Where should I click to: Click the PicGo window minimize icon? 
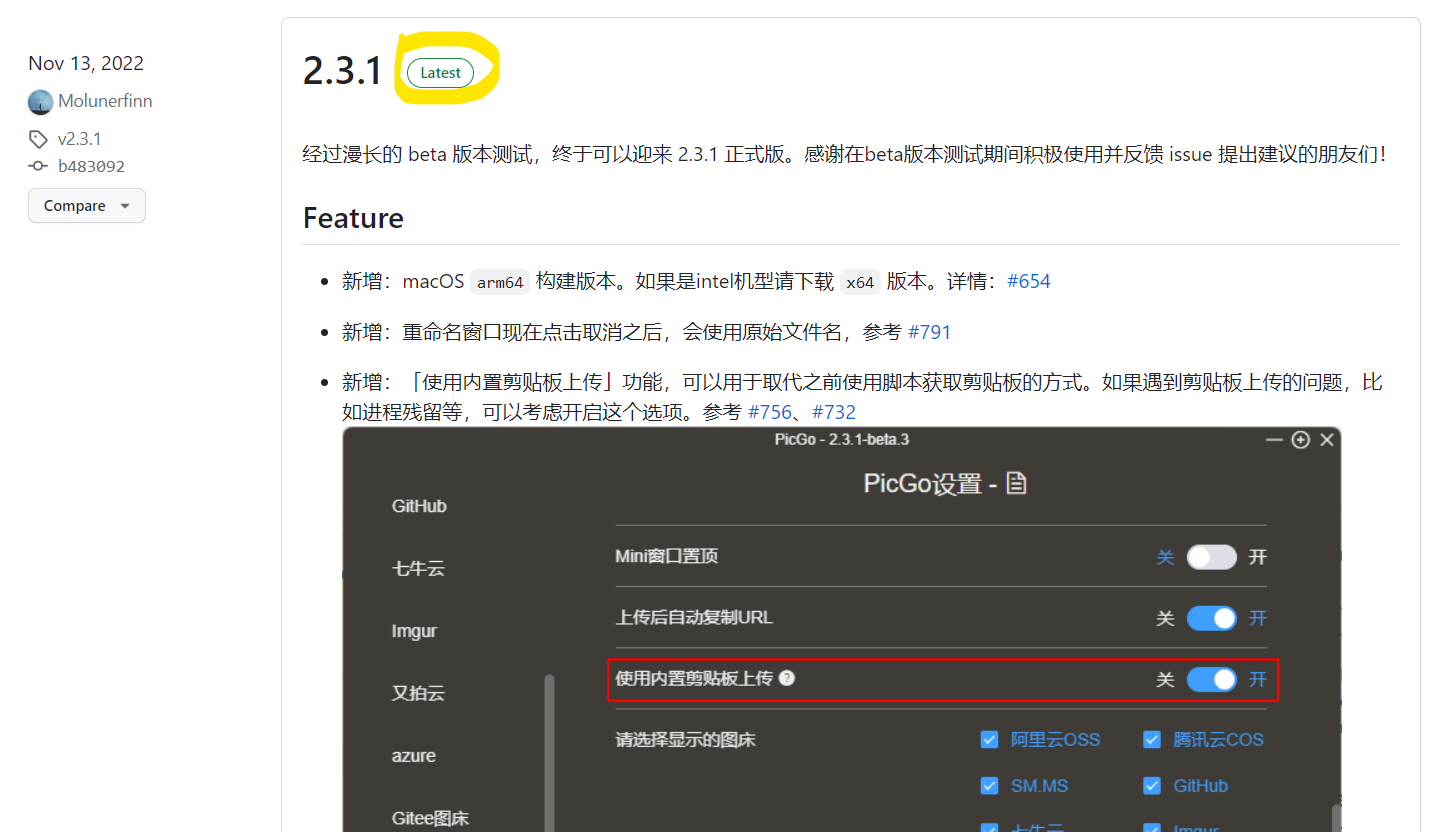pos(1274,440)
